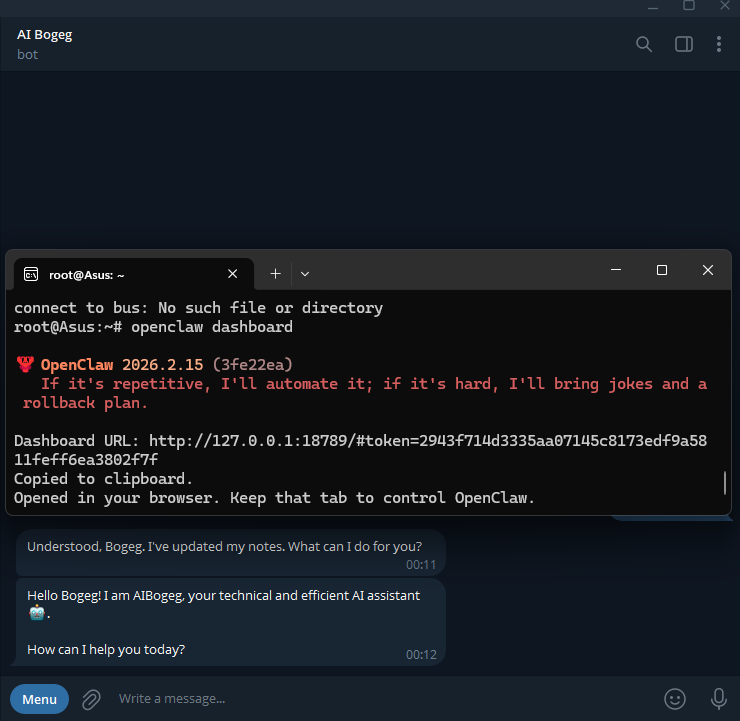Expand the terminal profile dropdown chevron
The height and width of the screenshot is (721, 740).
point(305,274)
